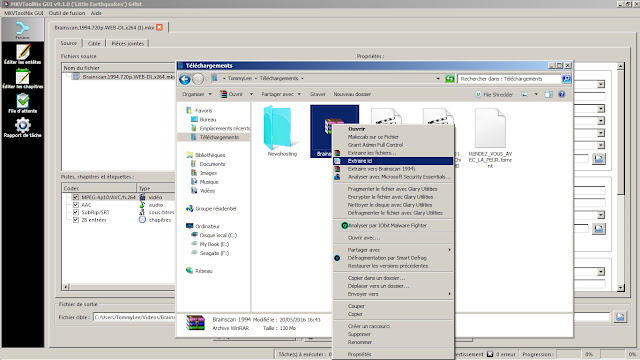Open Explorer help icon
Viewport: 640px width, 360px height.
562,94
